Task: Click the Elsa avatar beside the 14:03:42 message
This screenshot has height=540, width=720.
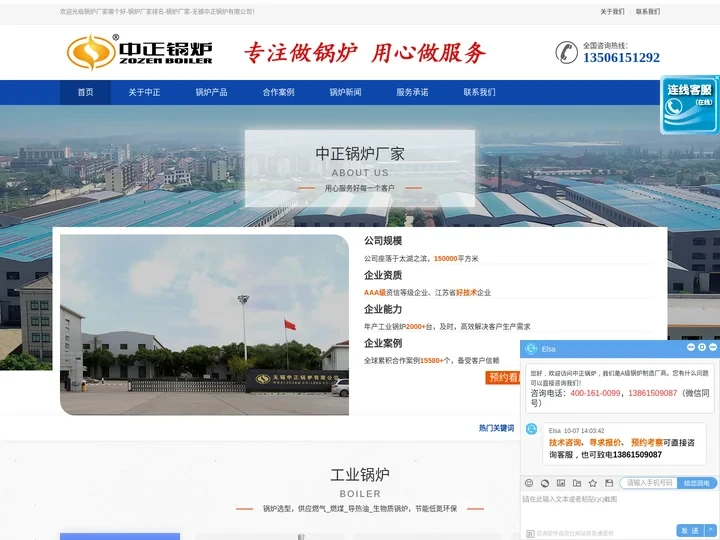Action: (531, 428)
